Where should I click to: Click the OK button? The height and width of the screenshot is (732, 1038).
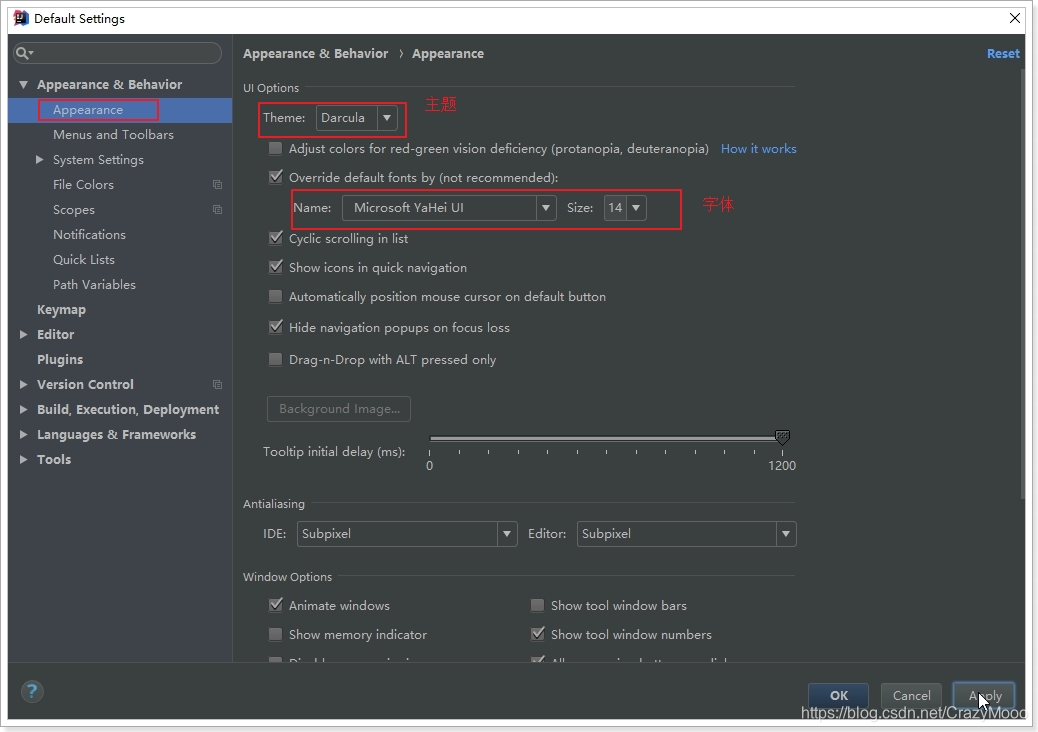pos(838,696)
